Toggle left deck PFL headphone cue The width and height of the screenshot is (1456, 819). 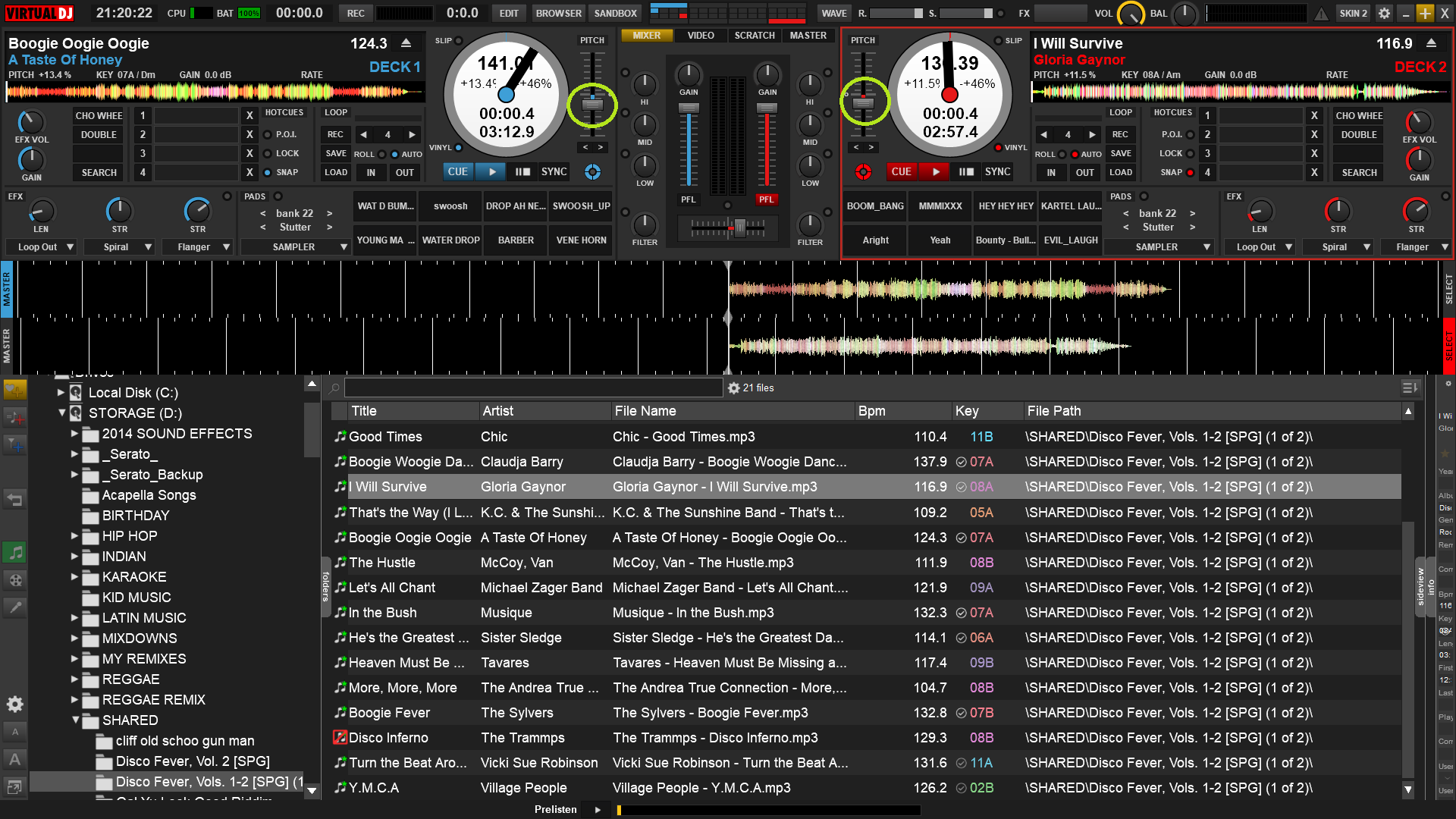(688, 199)
